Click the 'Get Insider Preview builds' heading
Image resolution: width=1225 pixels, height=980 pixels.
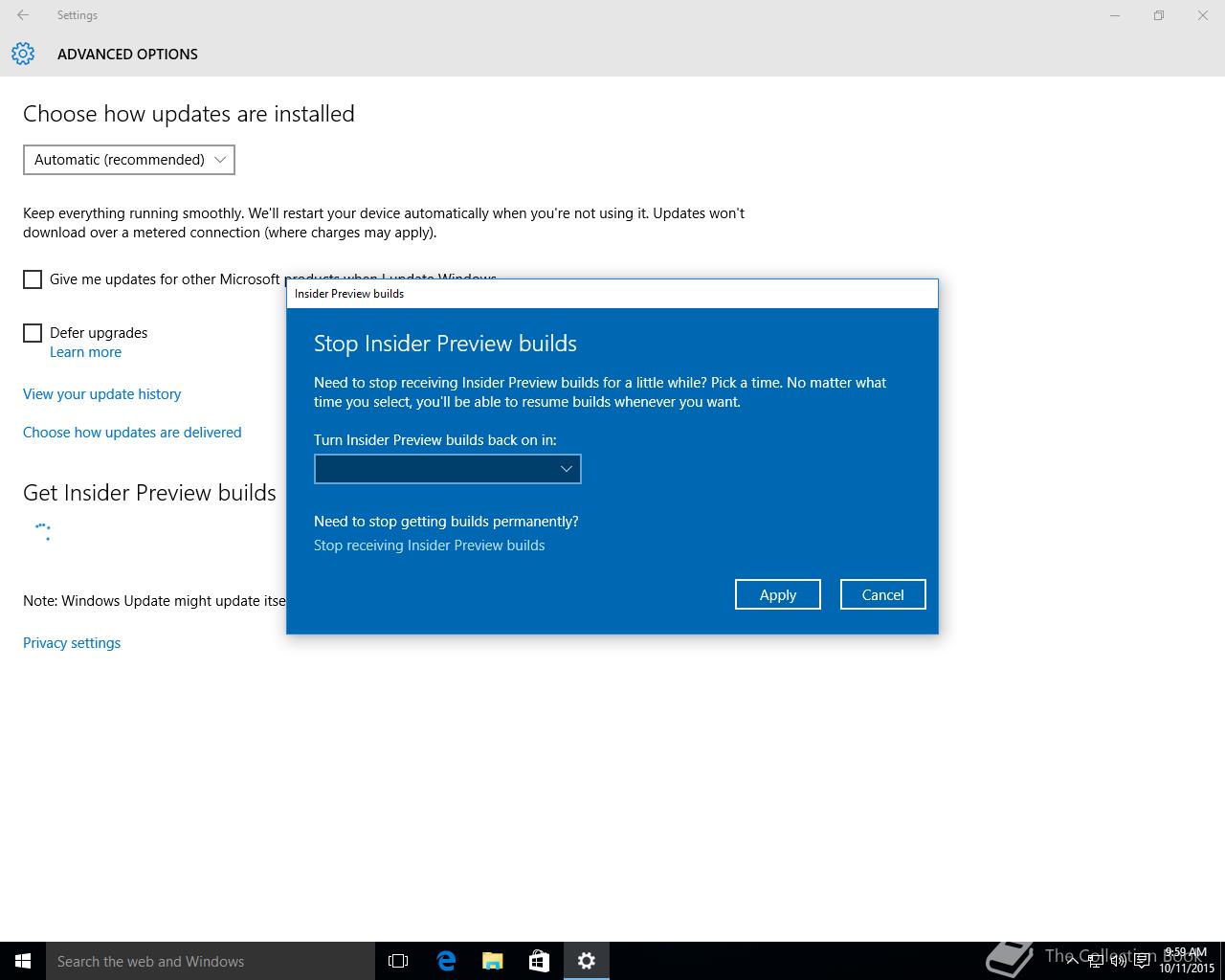[x=149, y=493]
